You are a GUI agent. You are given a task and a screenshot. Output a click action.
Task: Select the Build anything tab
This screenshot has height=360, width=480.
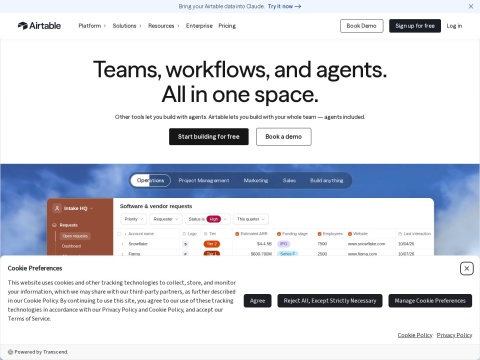tap(326, 180)
